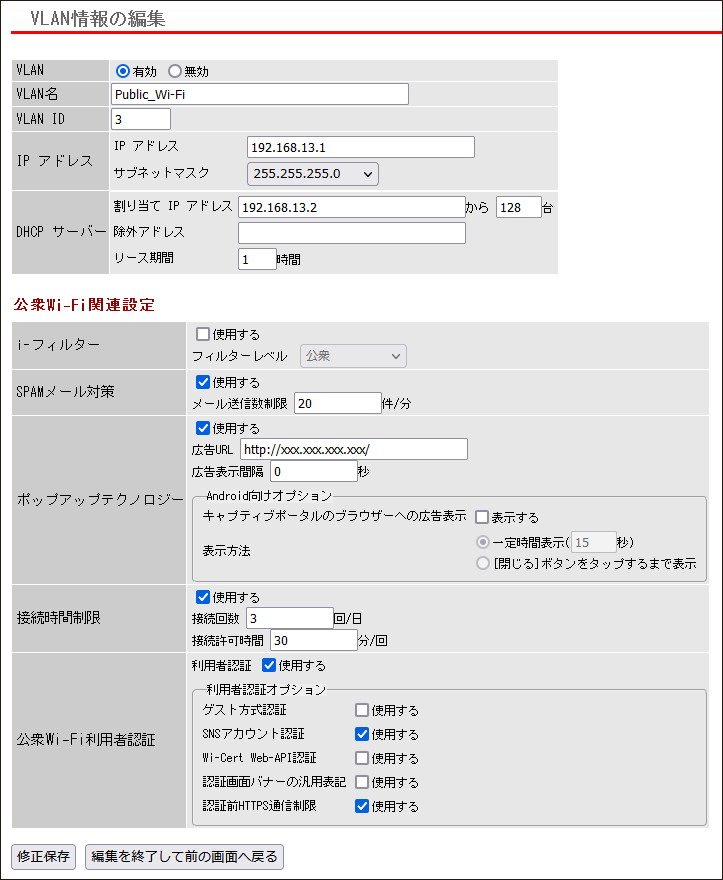Toggle the ポップアップテクノロジー 使用する checkbox
This screenshot has width=723, height=880.
pyautogui.click(x=203, y=428)
